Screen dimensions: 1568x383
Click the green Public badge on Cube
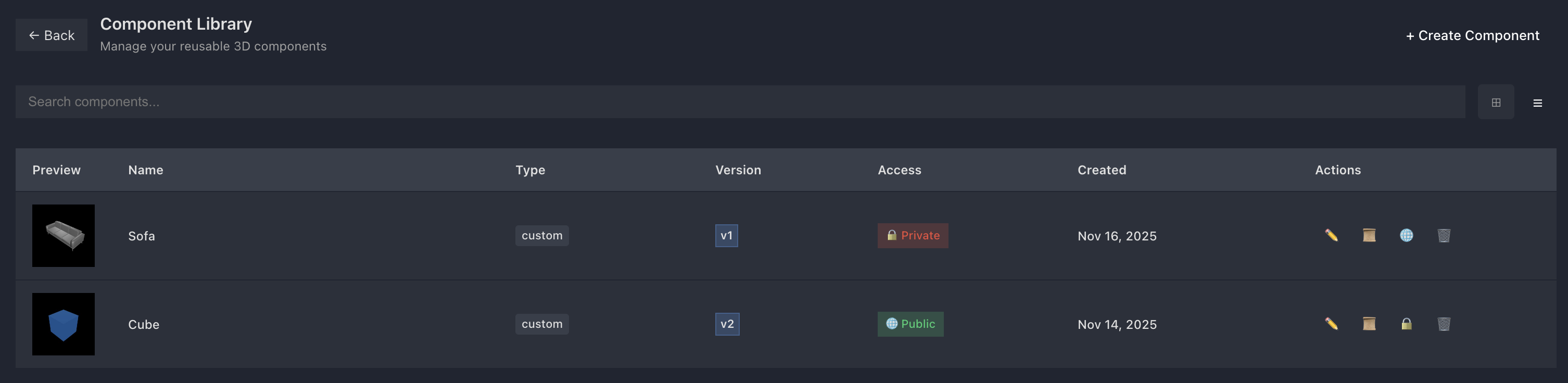[911, 324]
